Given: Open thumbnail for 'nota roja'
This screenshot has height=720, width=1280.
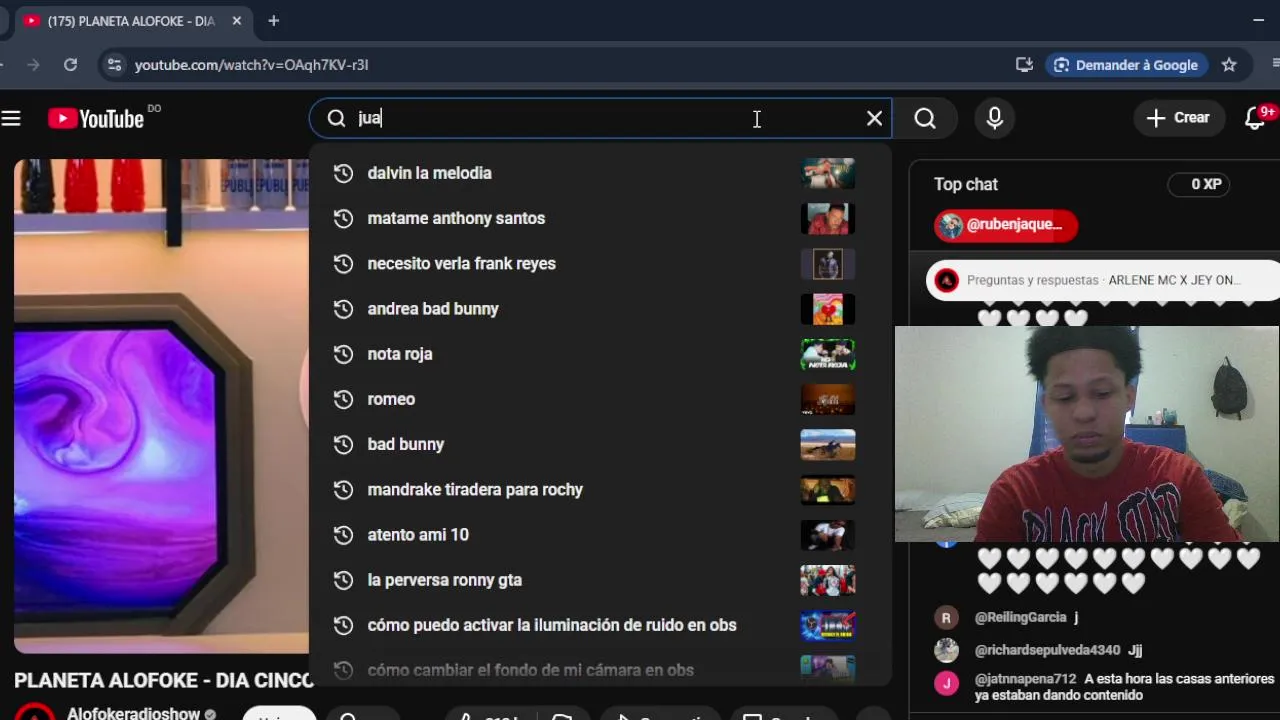Looking at the screenshot, I should [x=828, y=354].
